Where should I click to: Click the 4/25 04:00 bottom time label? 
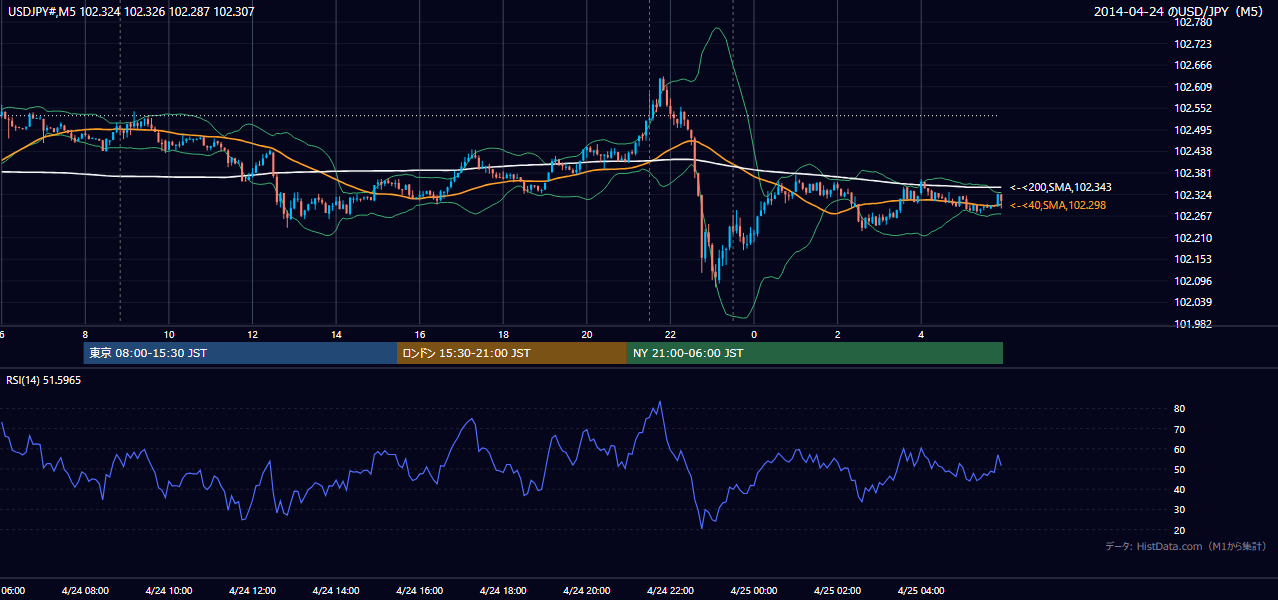point(921,590)
